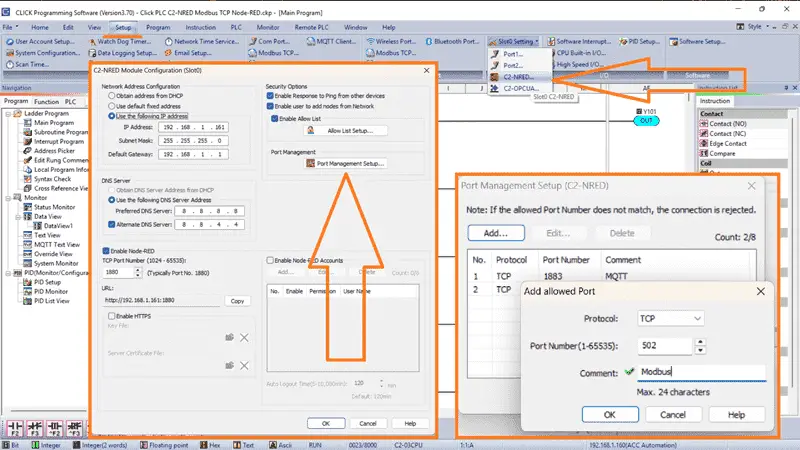This screenshot has width=800, height=450.
Task: Collapse the Data View tree node
Action: tap(18, 216)
